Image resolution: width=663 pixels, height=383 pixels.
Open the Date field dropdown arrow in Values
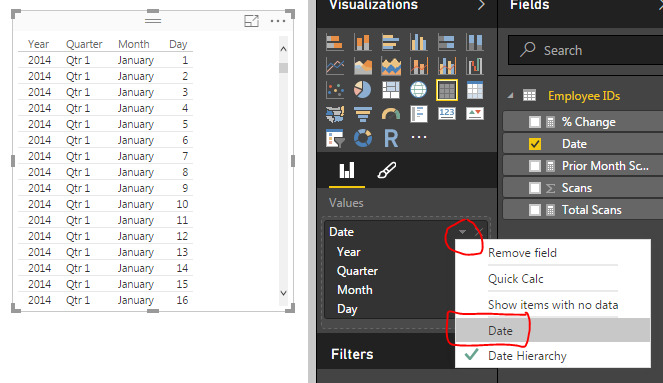click(462, 232)
